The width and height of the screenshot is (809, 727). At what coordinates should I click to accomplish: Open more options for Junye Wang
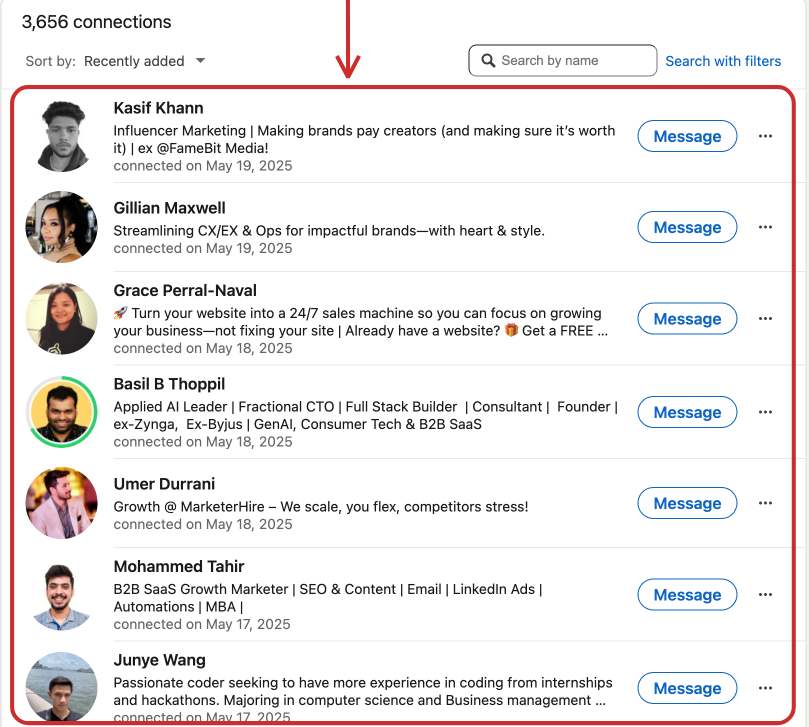pyautogui.click(x=765, y=688)
